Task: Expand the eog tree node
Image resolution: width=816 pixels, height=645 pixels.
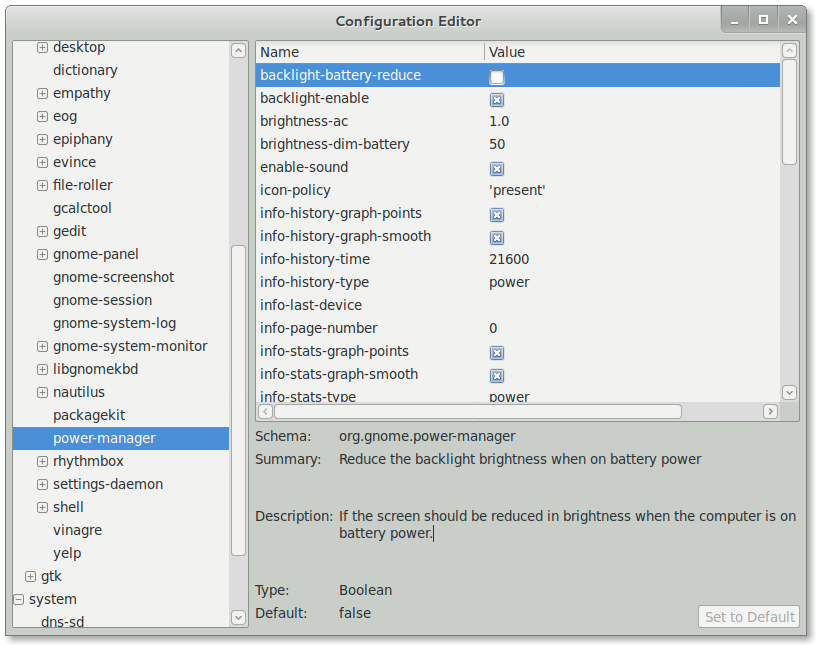Action: click(x=42, y=116)
